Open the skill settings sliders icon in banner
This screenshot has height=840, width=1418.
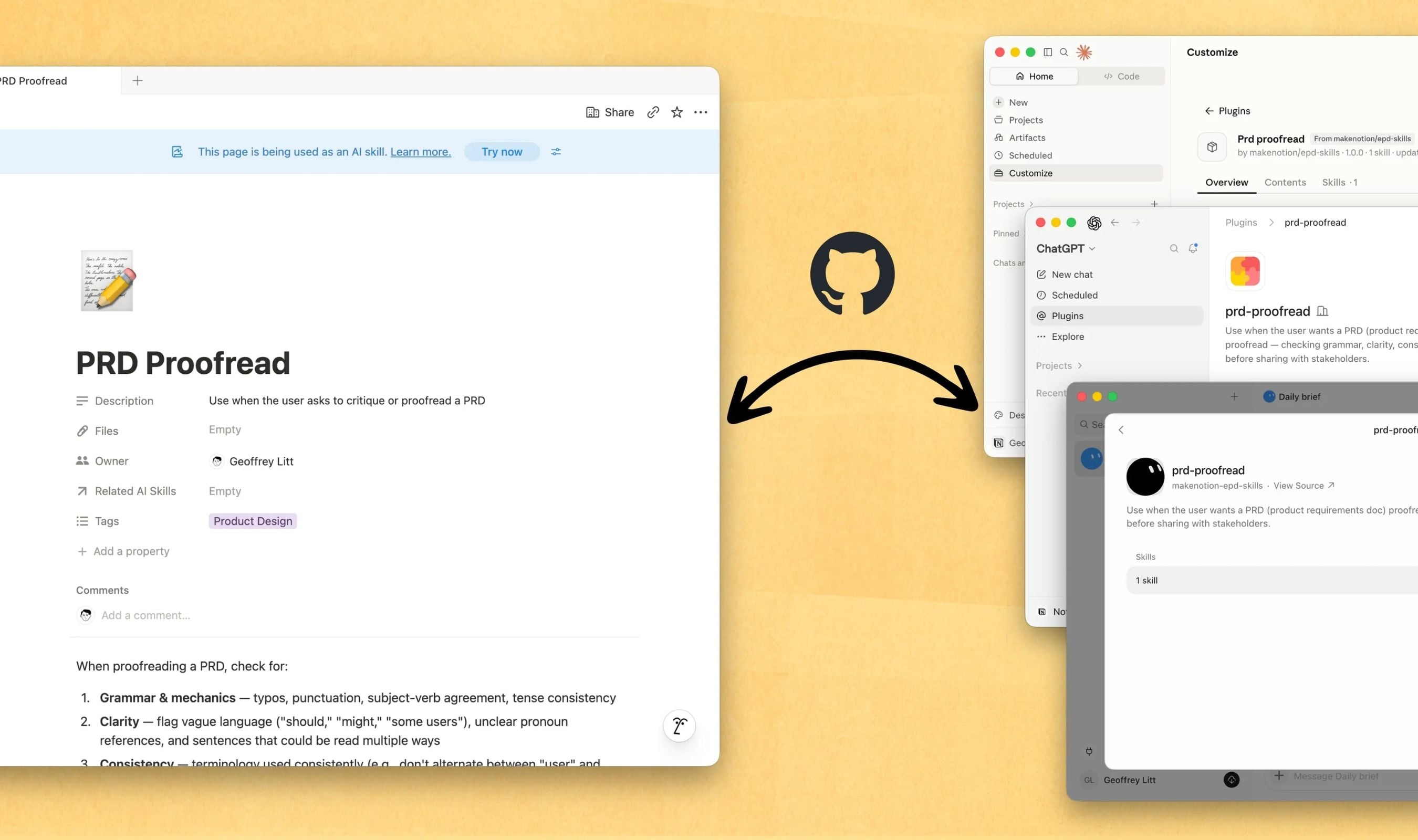[x=556, y=152]
